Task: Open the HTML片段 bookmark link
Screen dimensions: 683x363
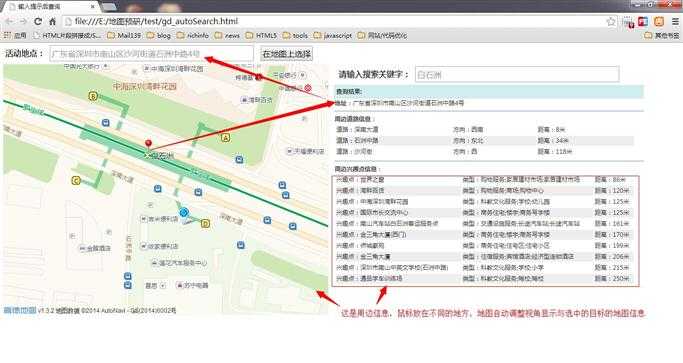Action: (67, 35)
